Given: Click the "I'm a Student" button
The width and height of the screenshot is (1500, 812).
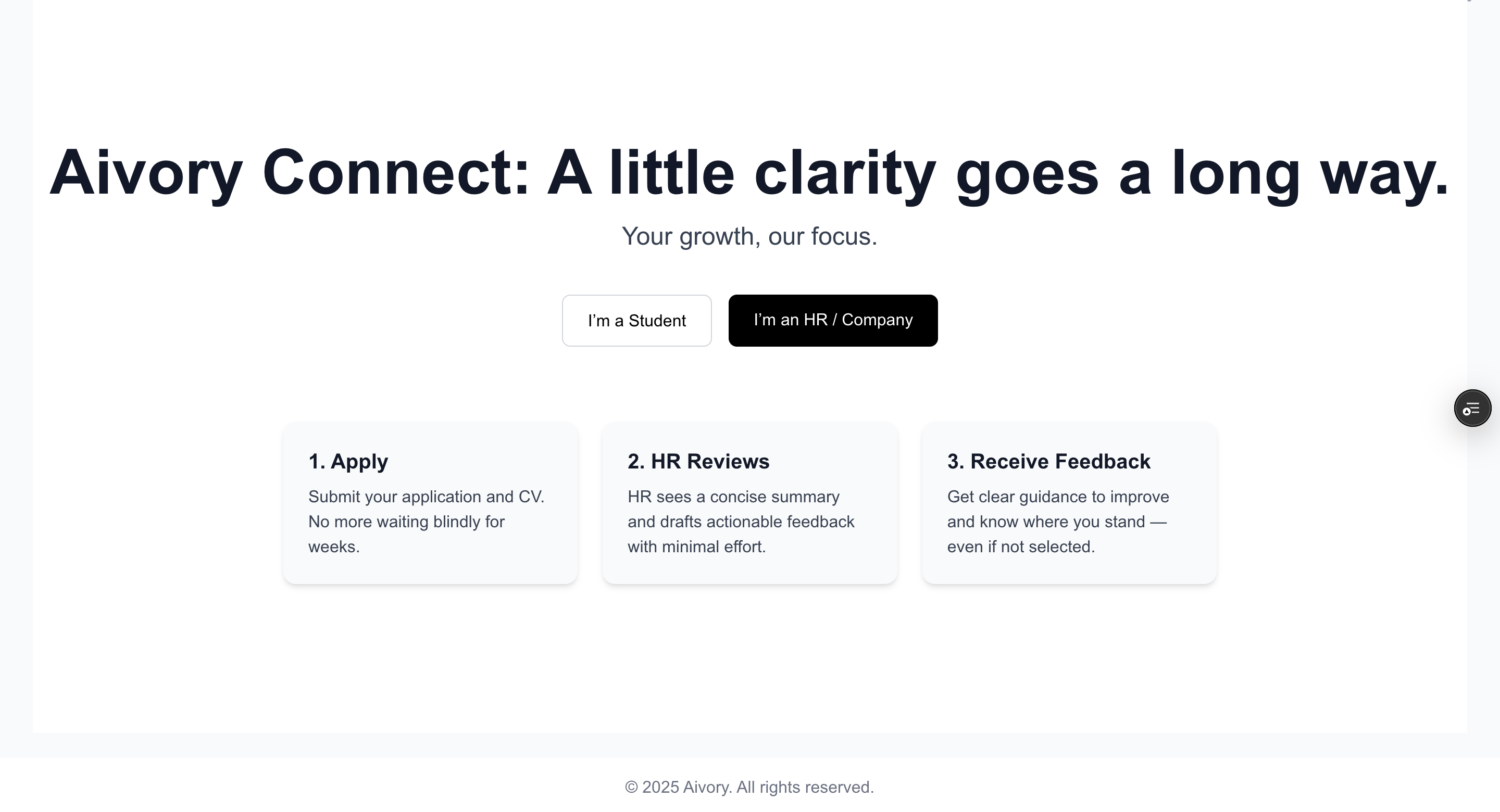Looking at the screenshot, I should point(636,320).
